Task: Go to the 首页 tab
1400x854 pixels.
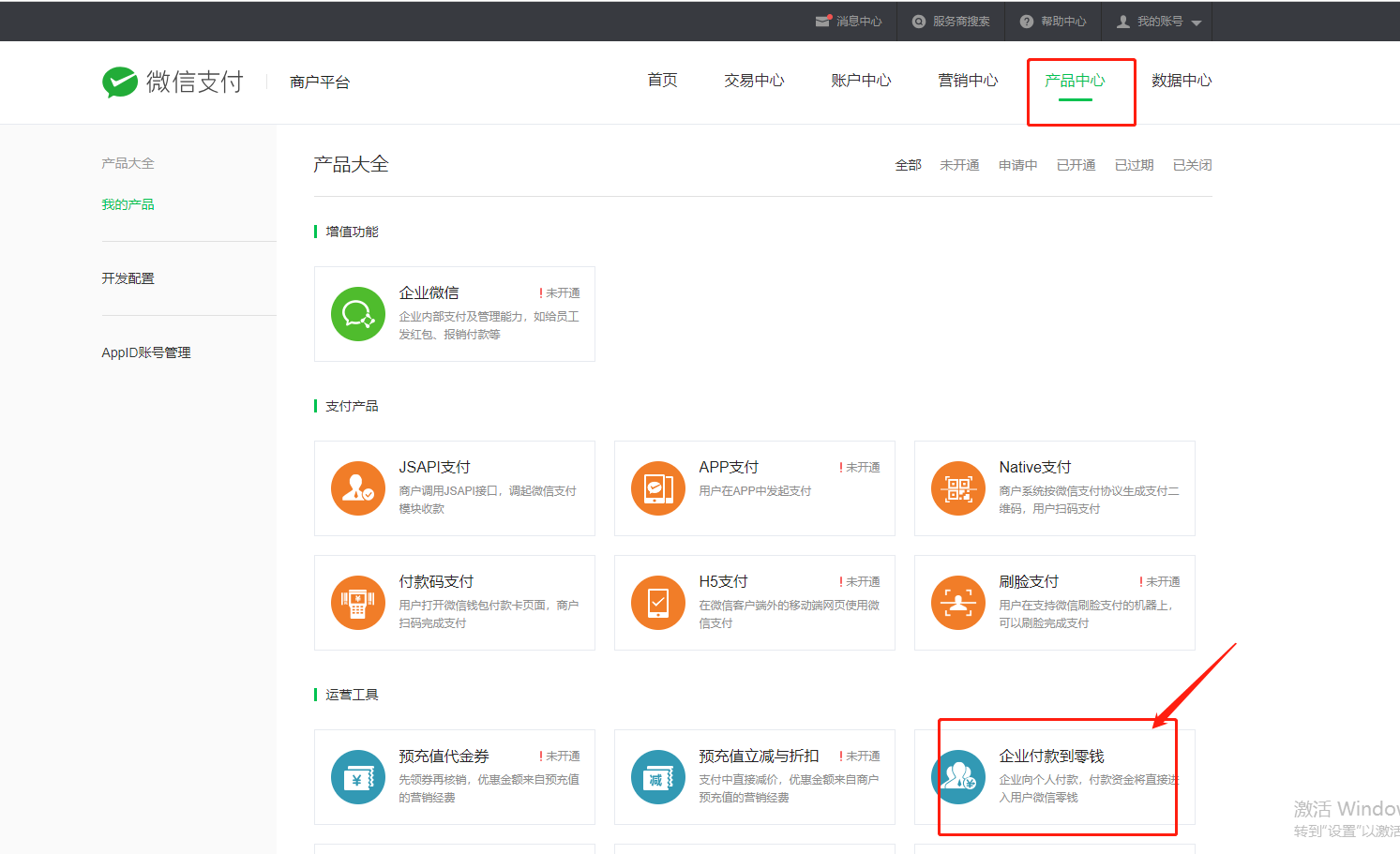Action: [x=662, y=81]
